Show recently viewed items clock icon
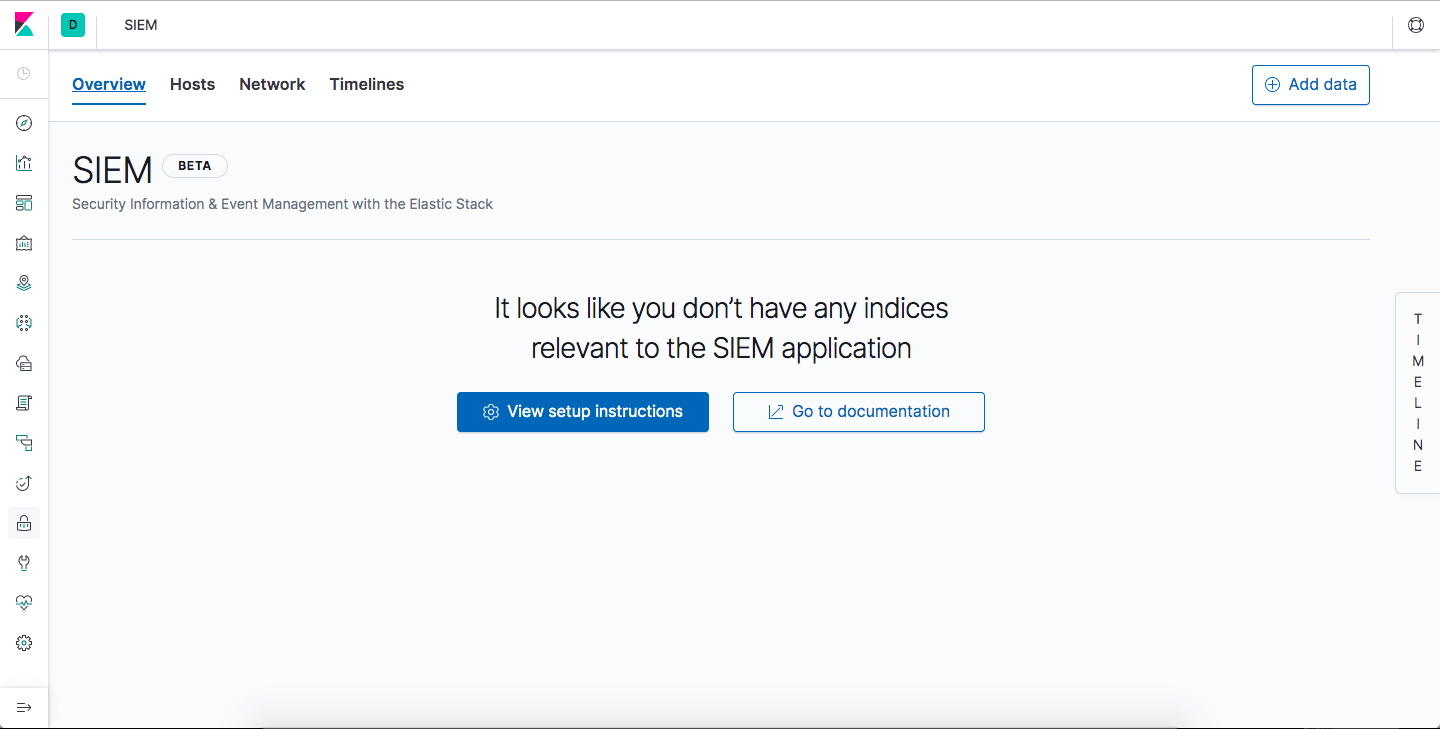Viewport: 1440px width, 729px height. [24, 74]
